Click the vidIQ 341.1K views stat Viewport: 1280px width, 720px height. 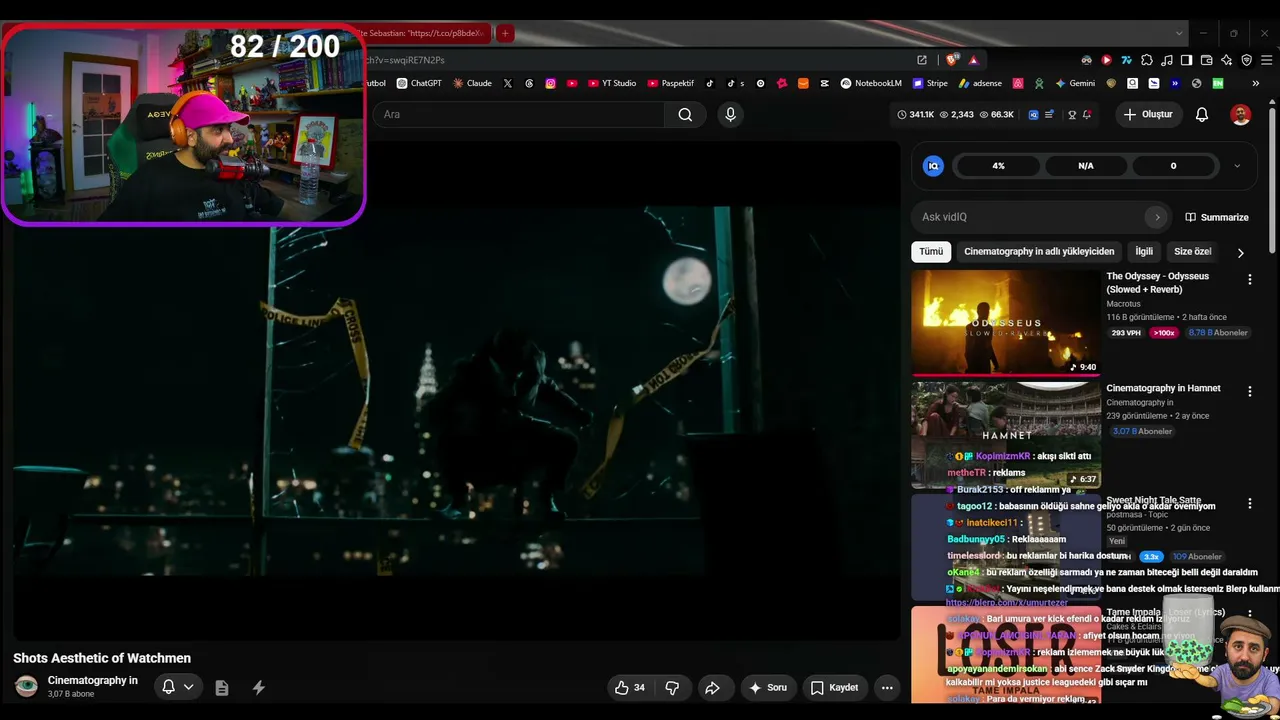pyautogui.click(x=915, y=114)
